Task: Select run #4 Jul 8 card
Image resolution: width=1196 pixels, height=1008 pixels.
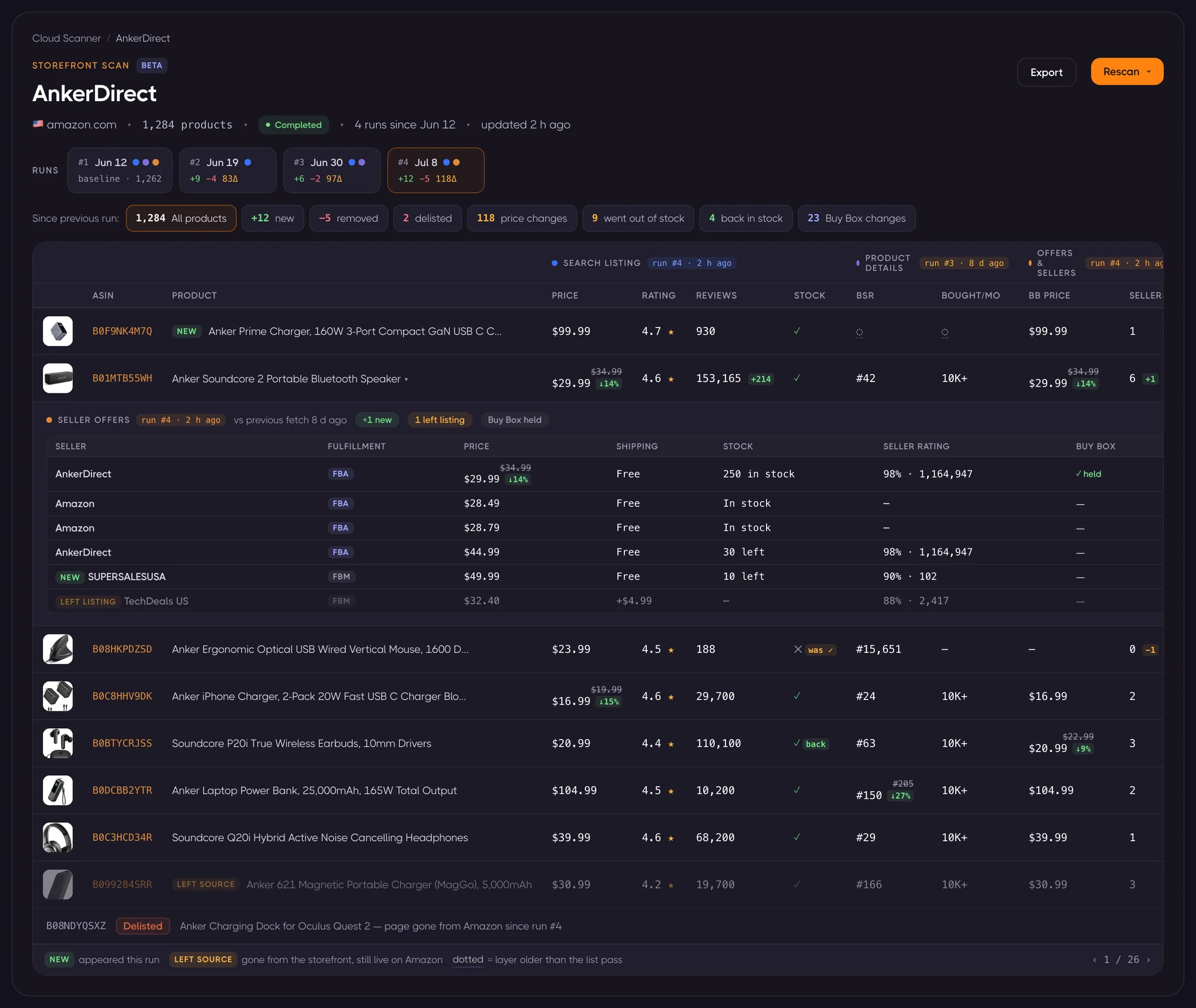Action: point(436,170)
